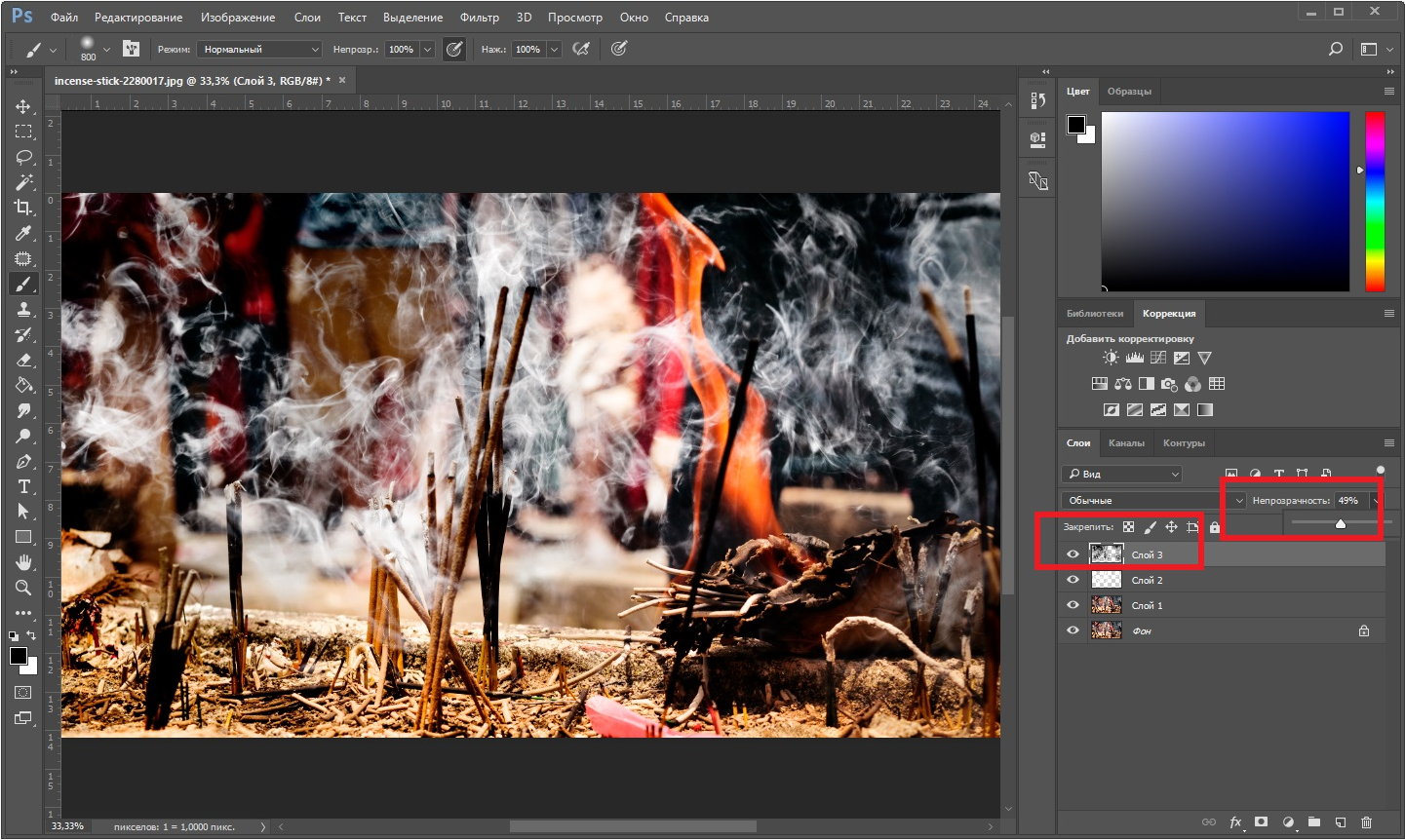This screenshot has height=840, width=1405.
Task: Select the Paint Bucket tool
Action: tap(23, 385)
